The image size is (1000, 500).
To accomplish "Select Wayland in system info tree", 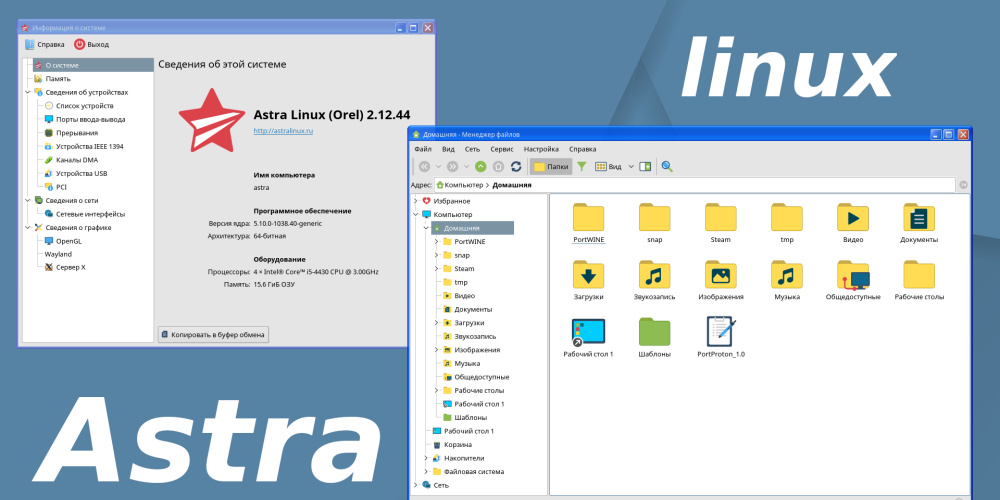I will tap(58, 254).
